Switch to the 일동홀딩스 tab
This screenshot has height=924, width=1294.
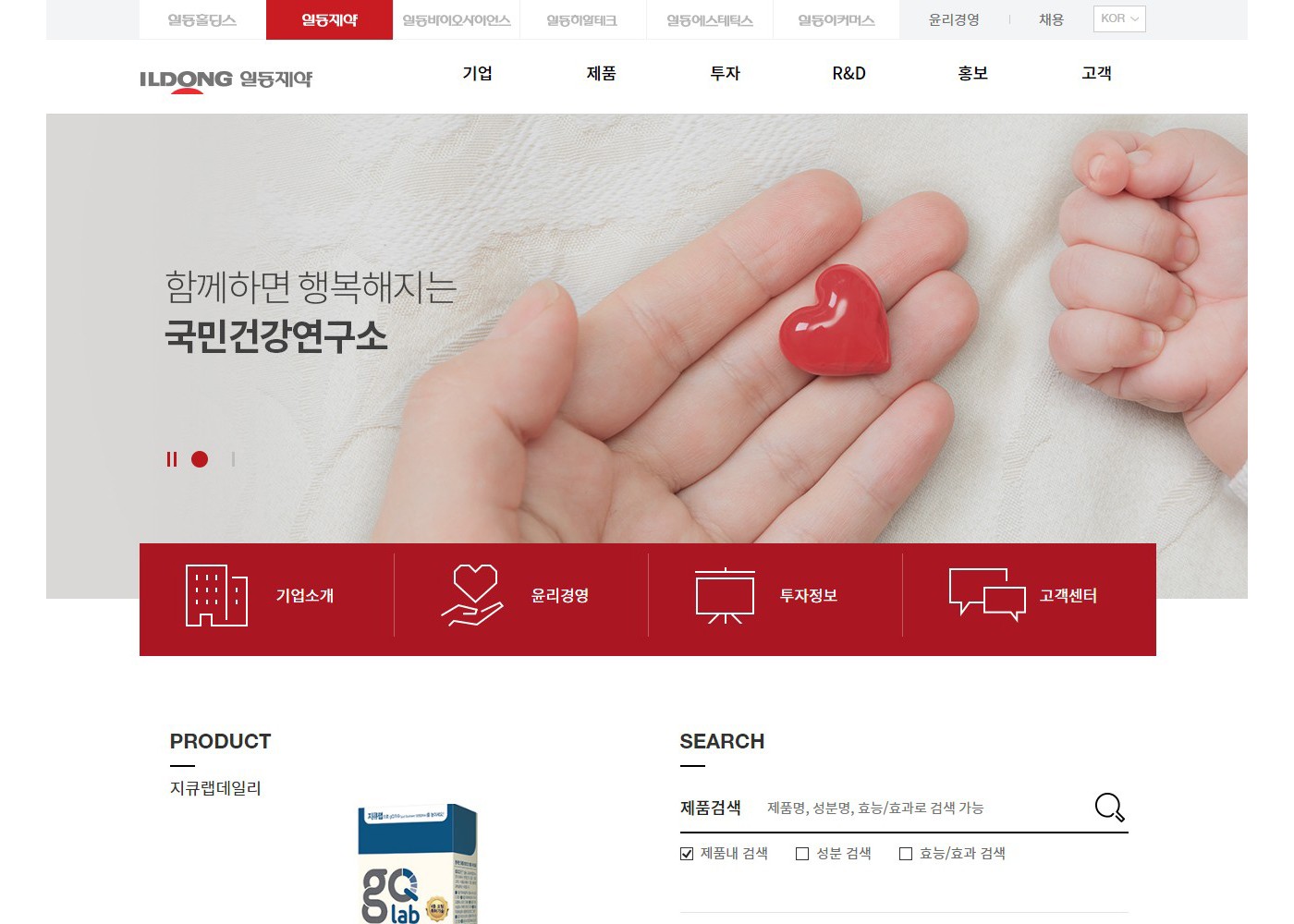point(202,20)
